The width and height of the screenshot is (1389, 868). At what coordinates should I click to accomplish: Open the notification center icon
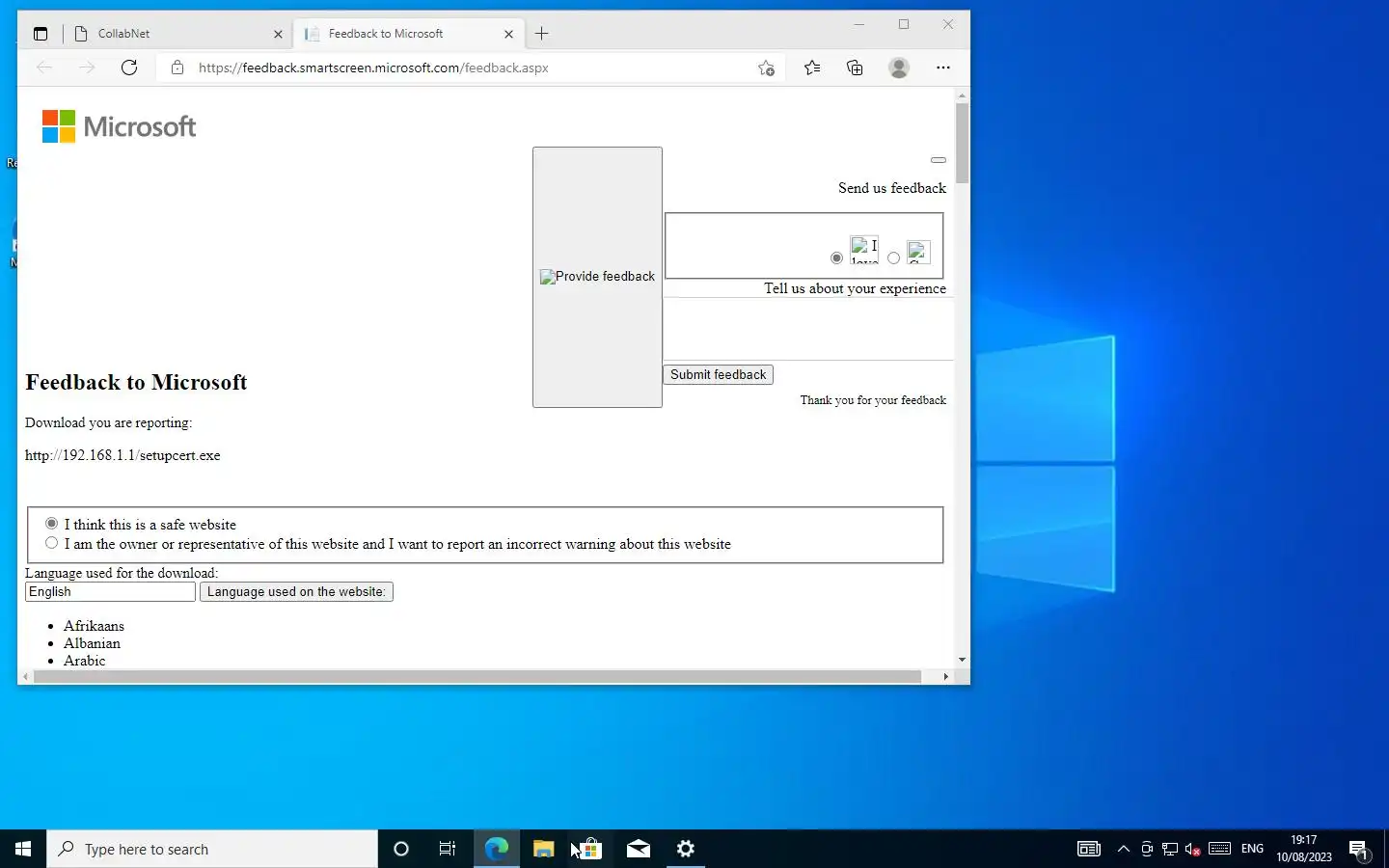click(1359, 849)
